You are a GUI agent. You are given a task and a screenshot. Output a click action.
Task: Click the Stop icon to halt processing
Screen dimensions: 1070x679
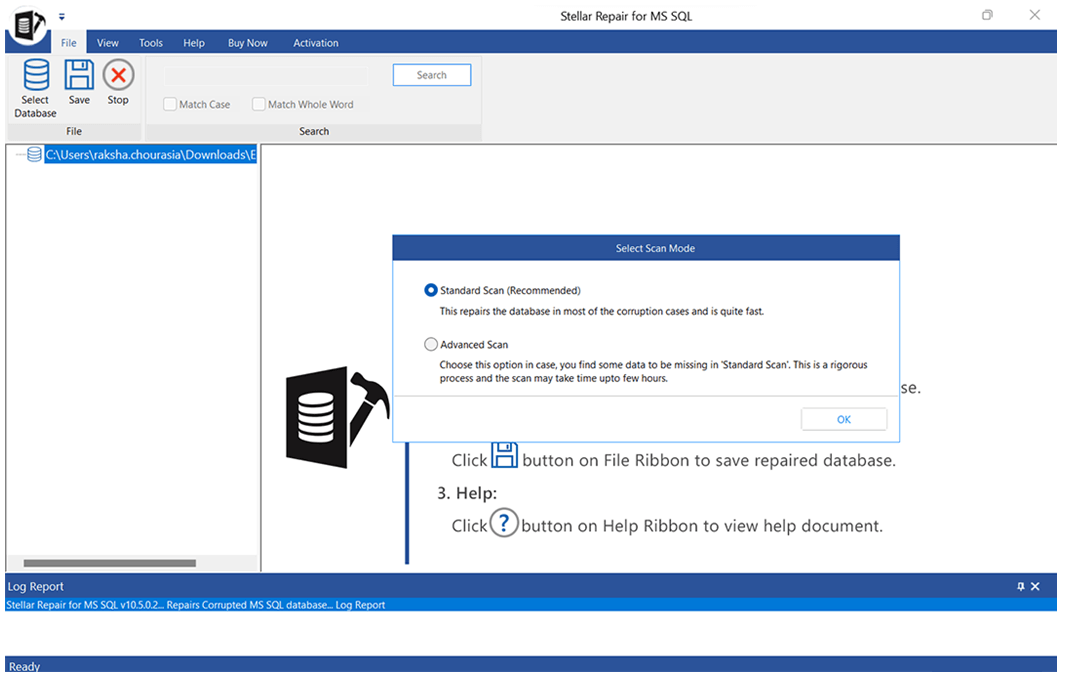click(118, 80)
